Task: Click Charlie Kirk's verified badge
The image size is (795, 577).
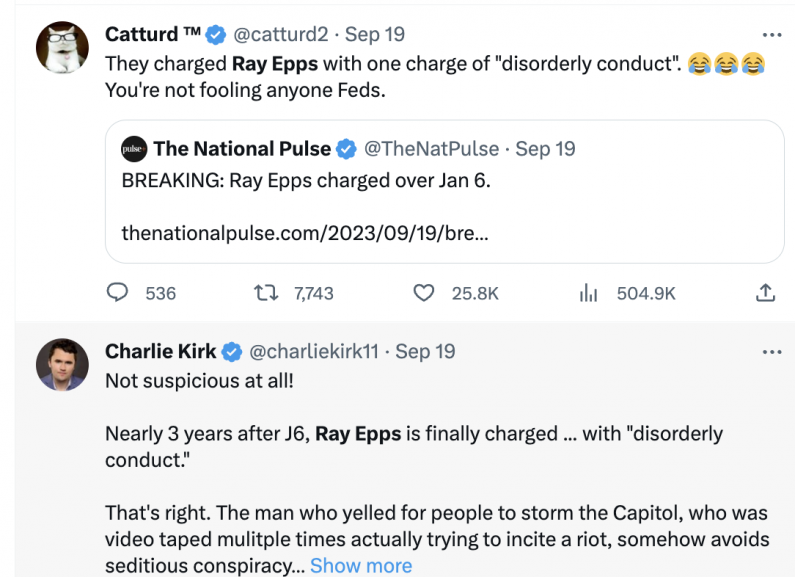Action: pyautogui.click(x=232, y=352)
